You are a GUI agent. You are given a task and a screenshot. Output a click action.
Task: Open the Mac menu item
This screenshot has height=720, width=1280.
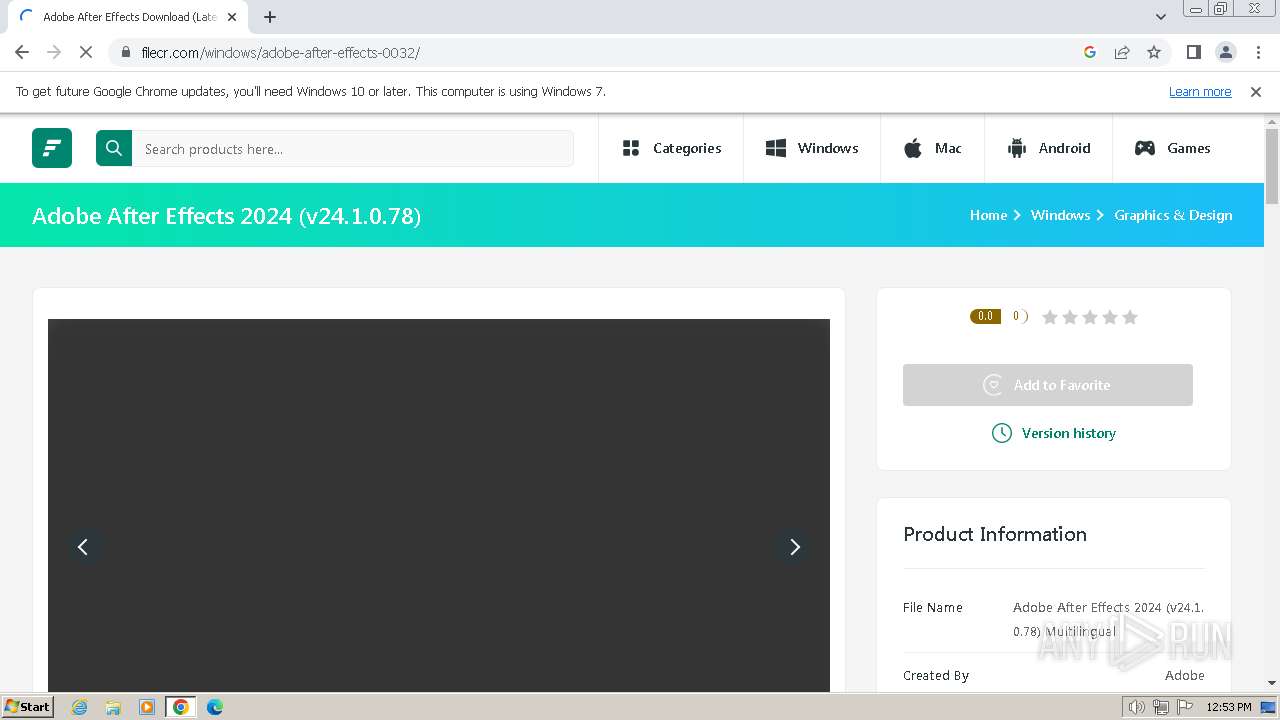coord(933,148)
